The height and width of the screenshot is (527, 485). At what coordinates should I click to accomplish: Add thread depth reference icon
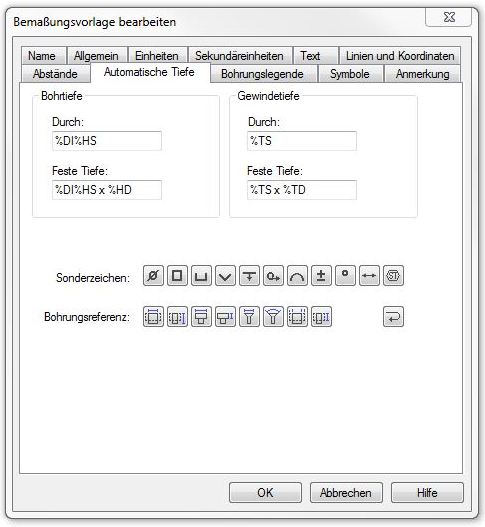pyautogui.click(x=321, y=317)
